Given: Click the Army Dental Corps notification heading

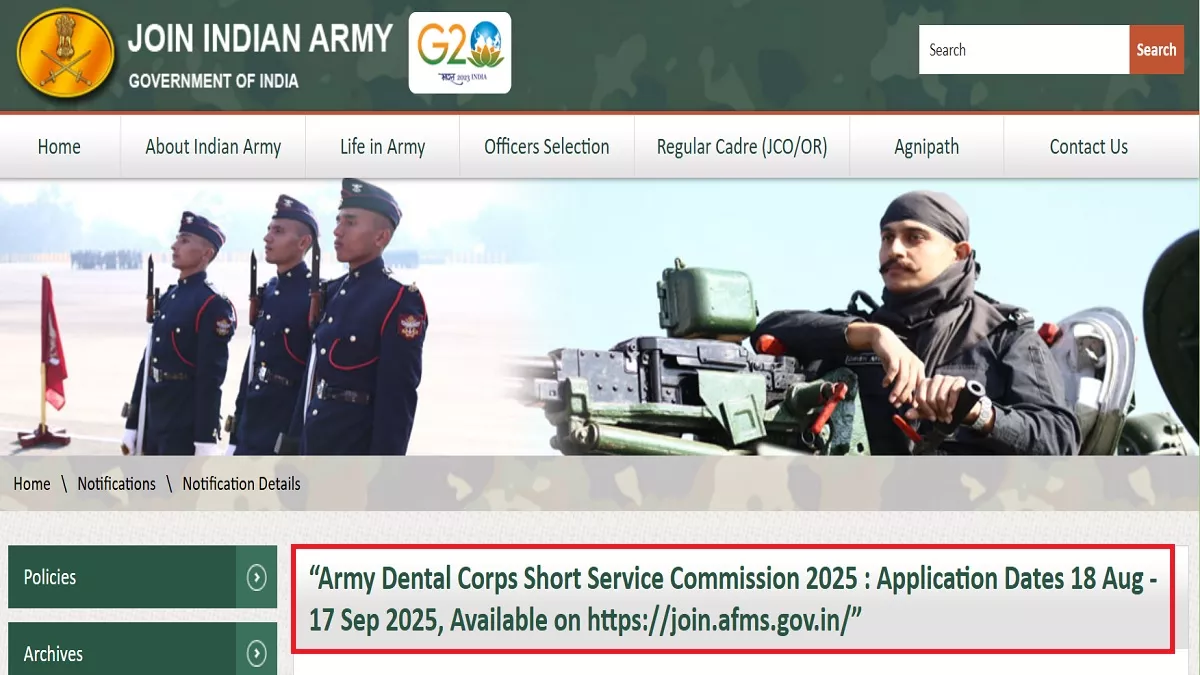Looking at the screenshot, I should (732, 600).
